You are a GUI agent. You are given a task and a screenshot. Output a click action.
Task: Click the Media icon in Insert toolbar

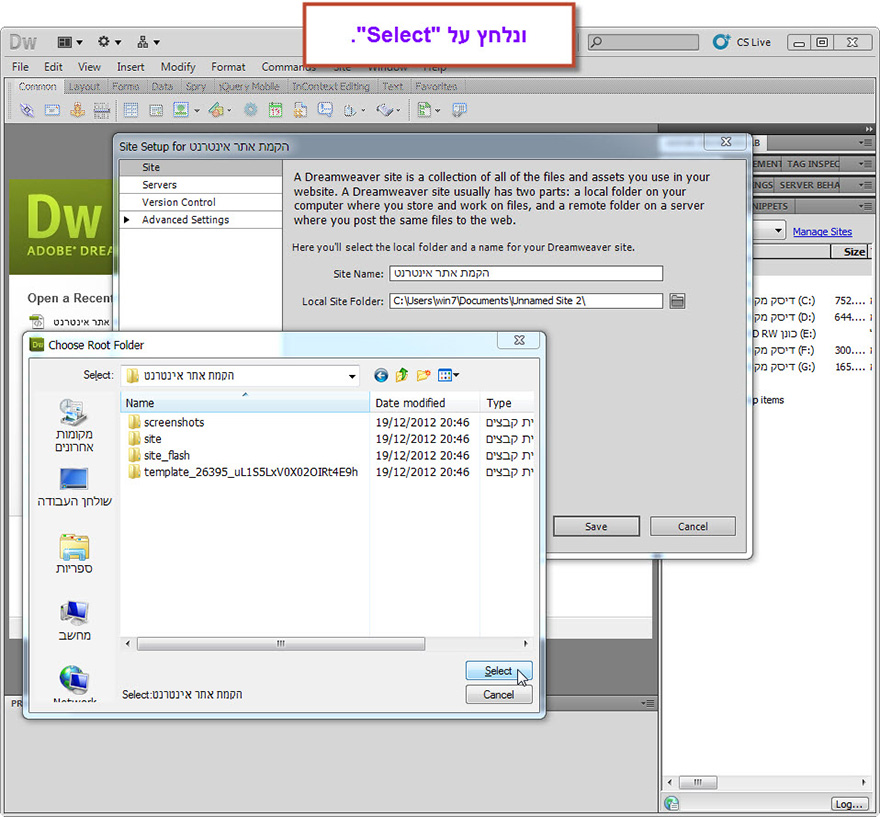click(x=216, y=110)
